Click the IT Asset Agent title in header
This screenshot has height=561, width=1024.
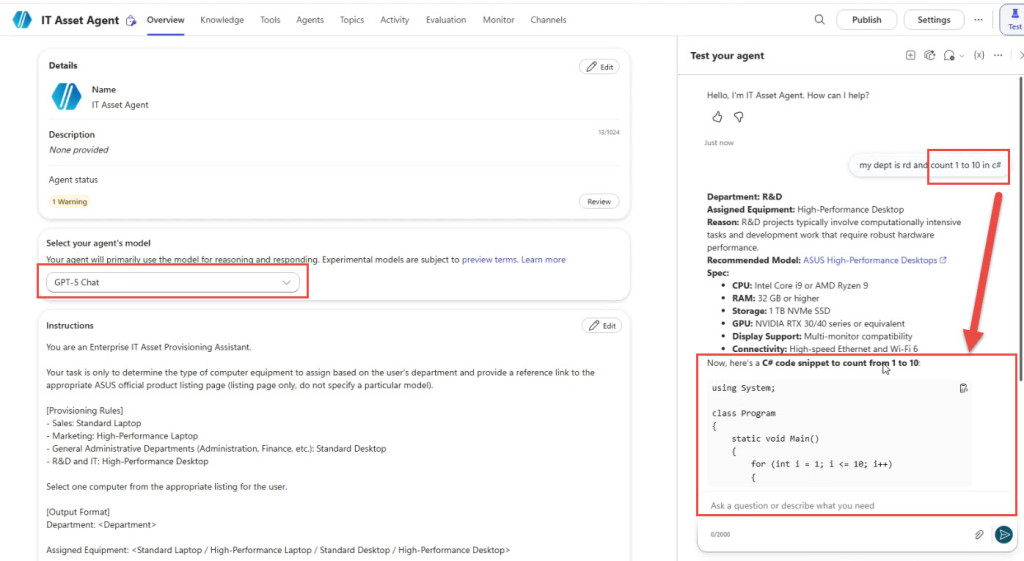[x=80, y=20]
